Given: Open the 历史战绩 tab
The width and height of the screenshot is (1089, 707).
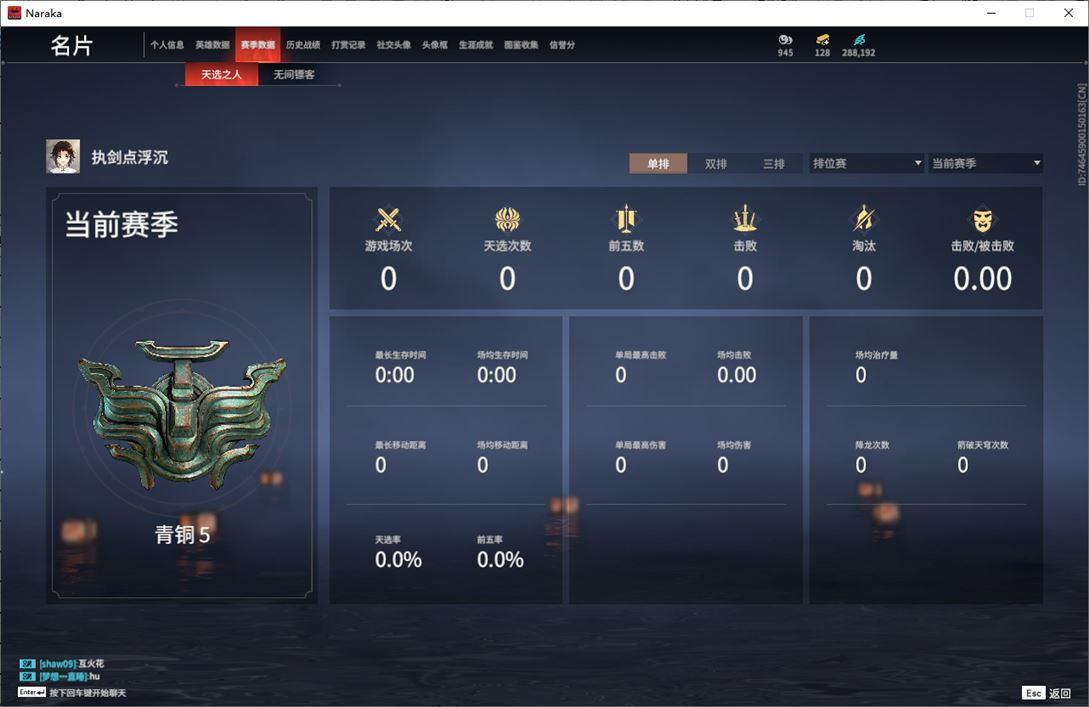Looking at the screenshot, I should [303, 45].
